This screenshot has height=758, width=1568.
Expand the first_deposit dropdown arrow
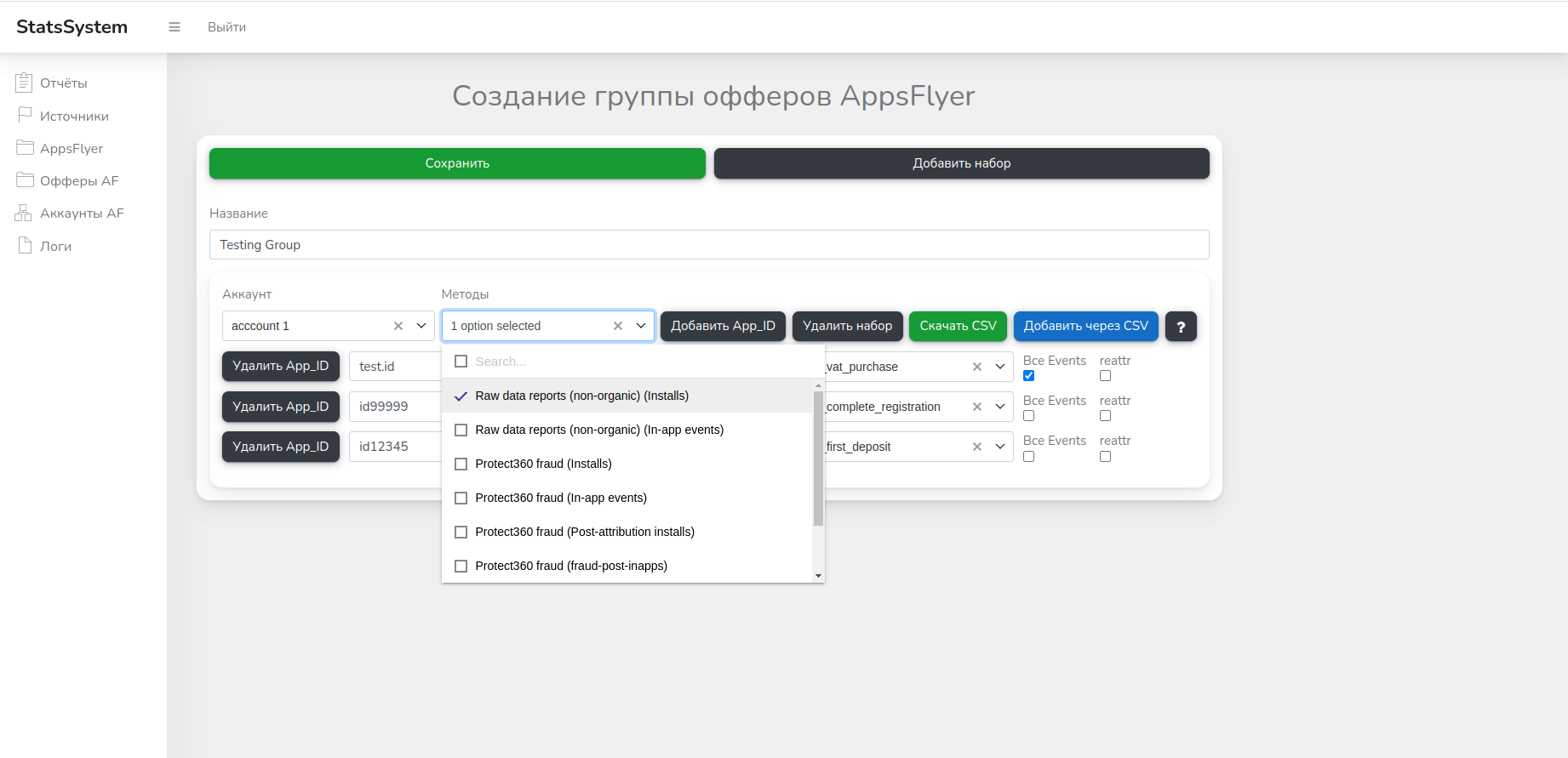click(x=1000, y=447)
